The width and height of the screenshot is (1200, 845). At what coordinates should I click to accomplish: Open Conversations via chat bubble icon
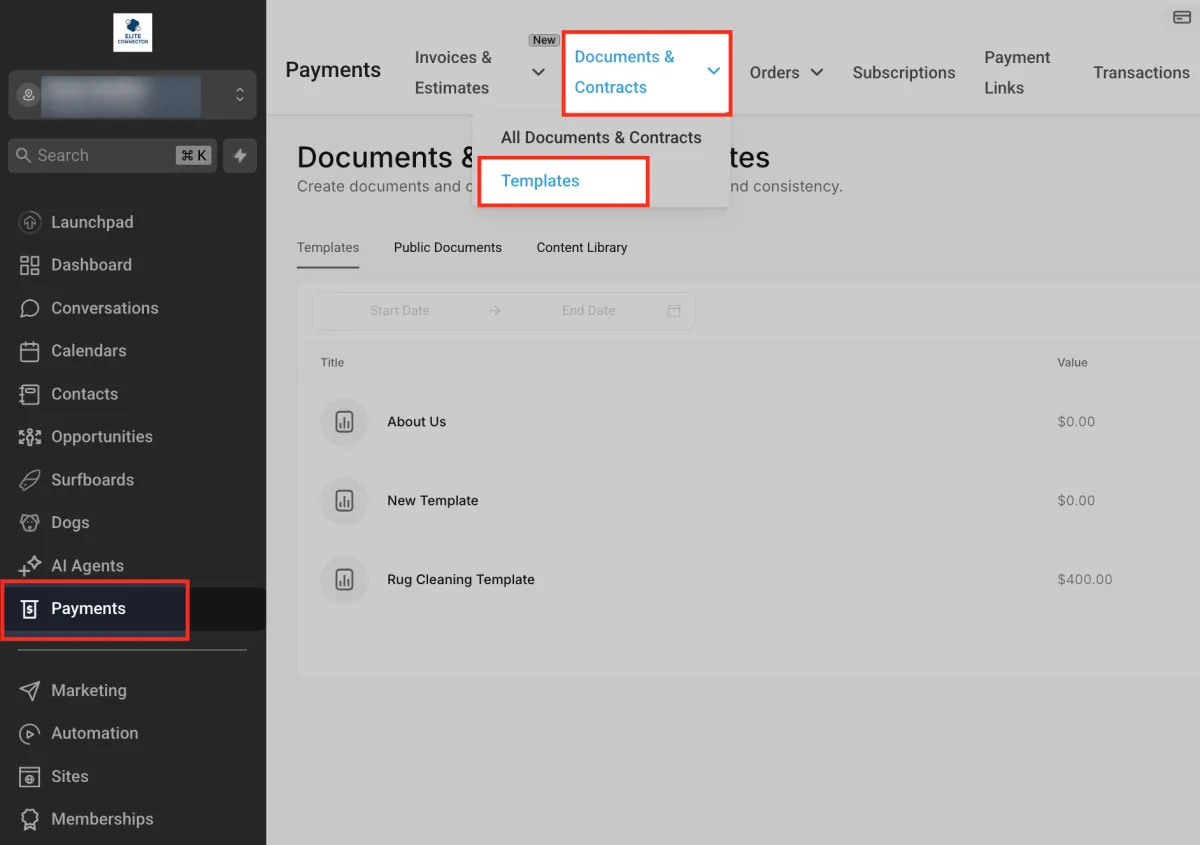[30, 308]
